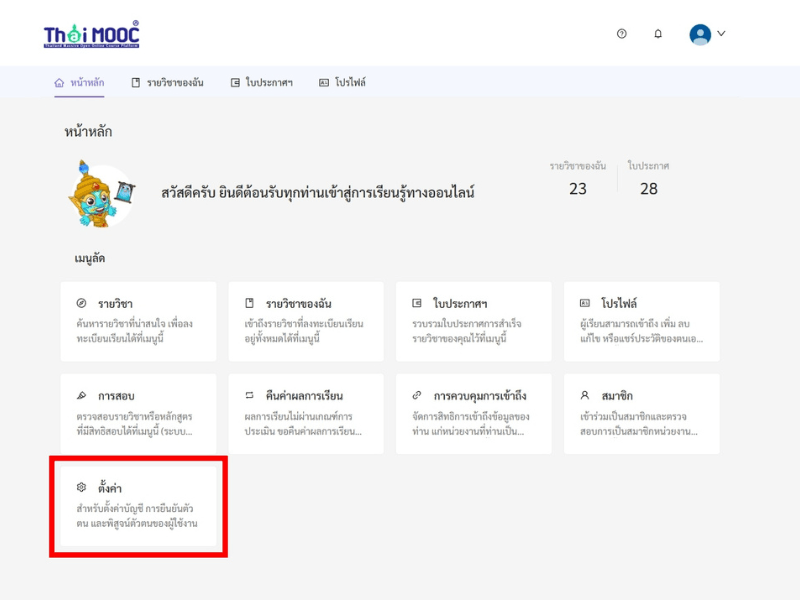
Task: Click the help question mark icon
Action: coord(621,34)
